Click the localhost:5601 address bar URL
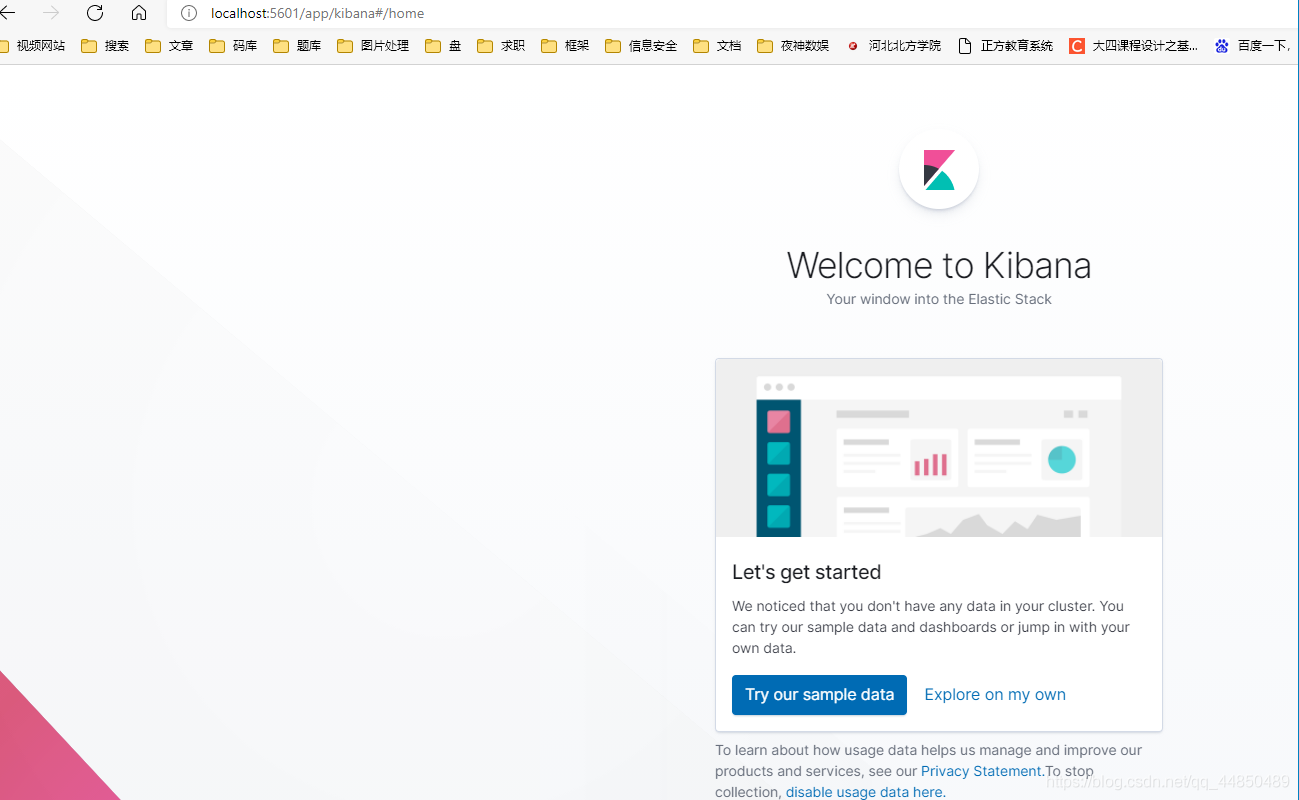The image size is (1299, 800). point(317,14)
